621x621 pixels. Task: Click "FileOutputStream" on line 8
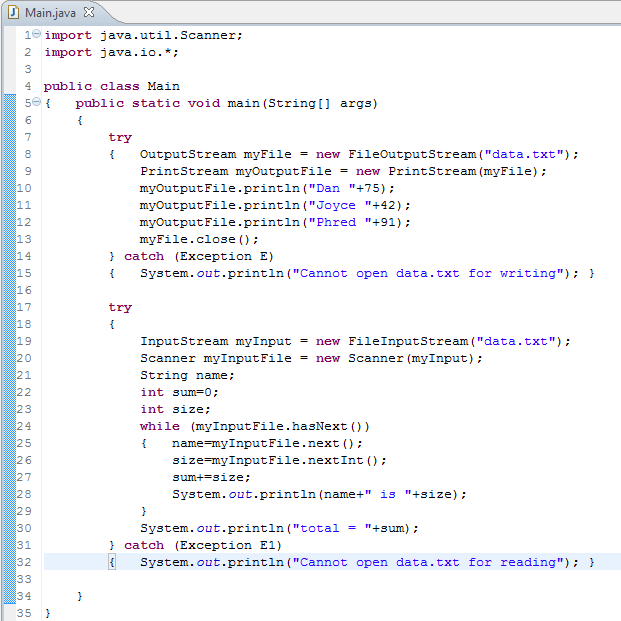tap(412, 154)
